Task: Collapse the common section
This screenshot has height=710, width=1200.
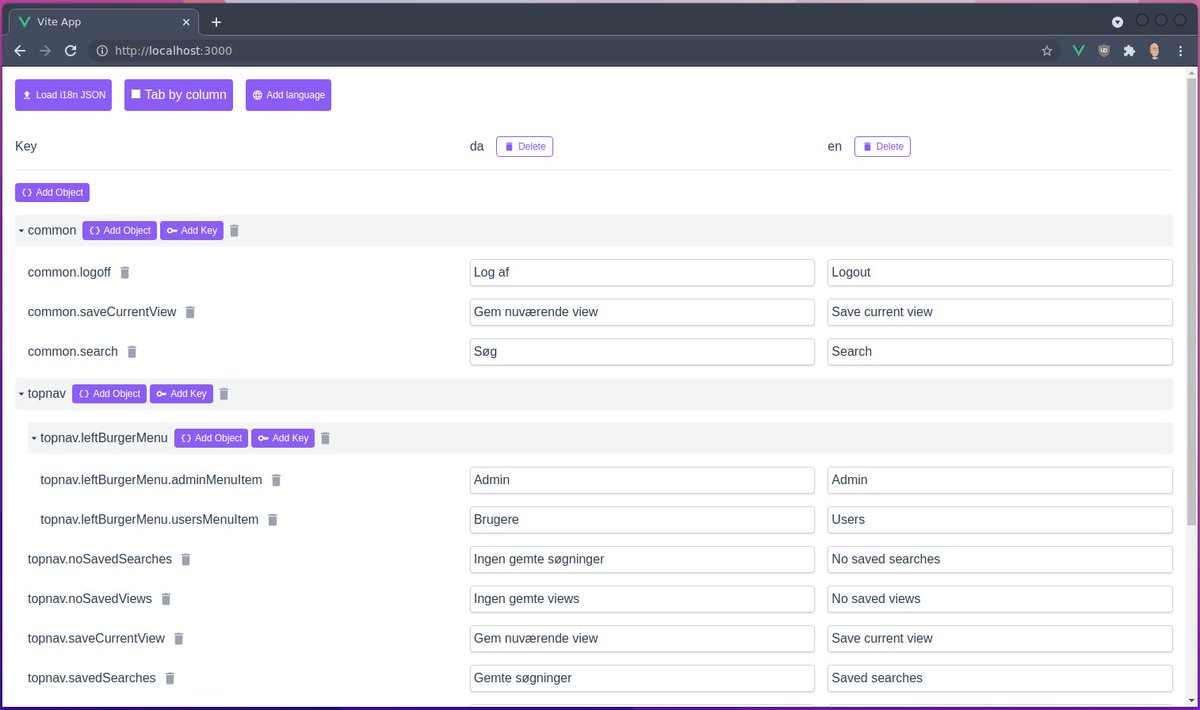Action: 20,230
